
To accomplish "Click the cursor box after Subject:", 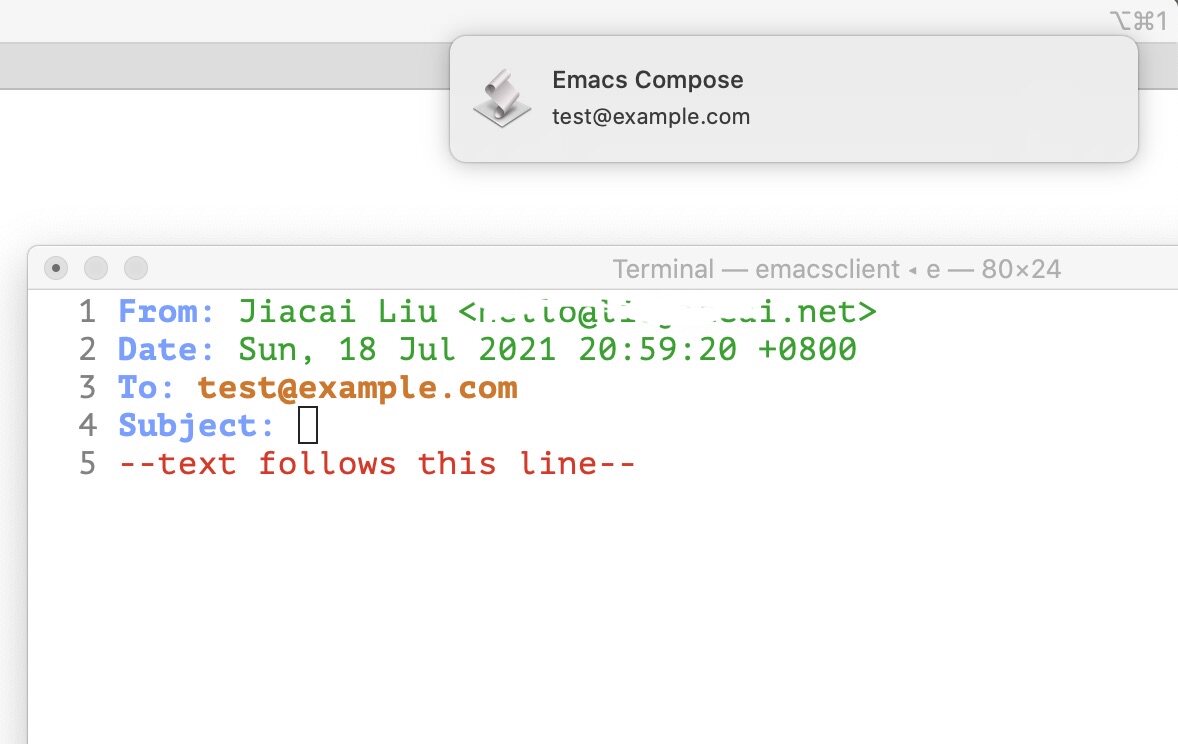I will pos(308,426).
